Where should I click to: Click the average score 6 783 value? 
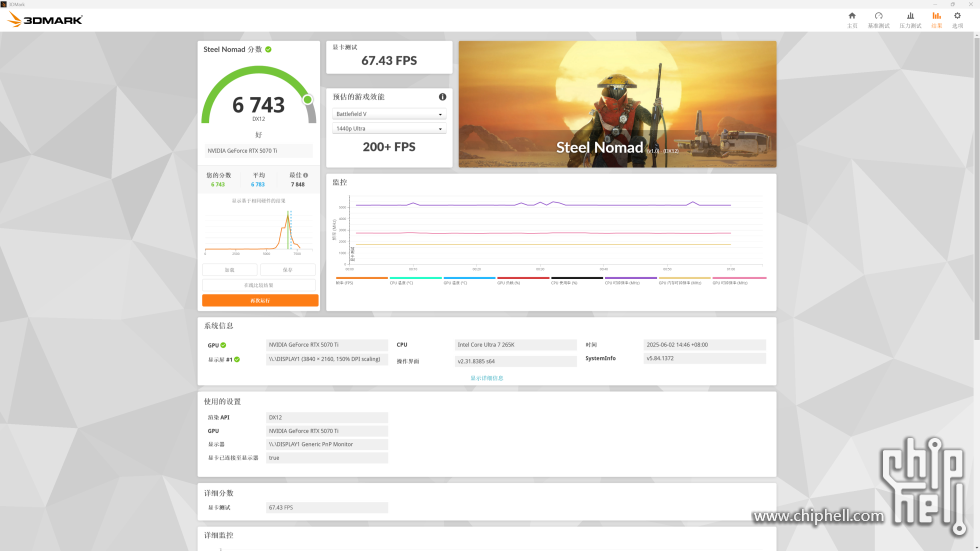pos(258,184)
